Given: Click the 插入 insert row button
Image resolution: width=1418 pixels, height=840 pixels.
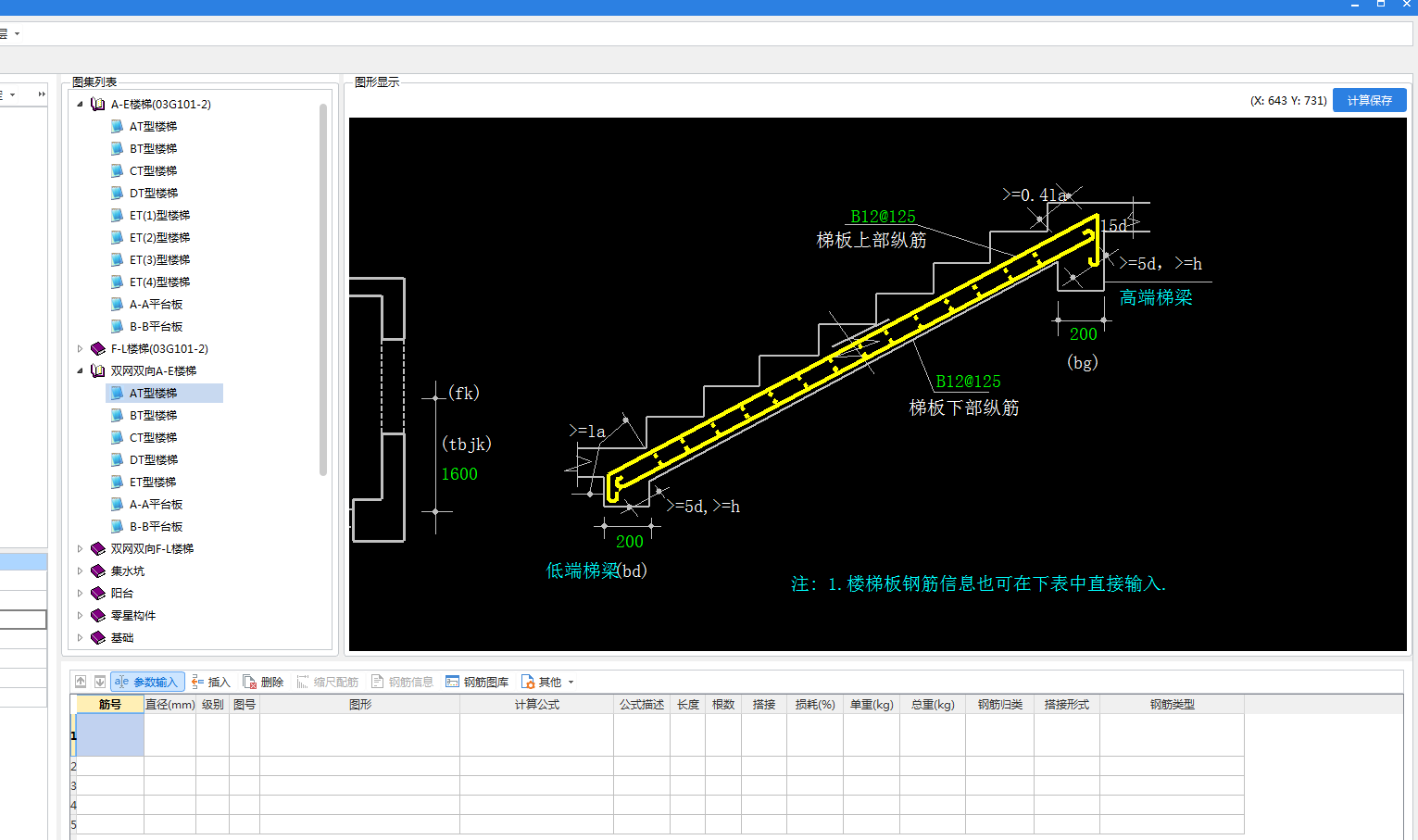Looking at the screenshot, I should click(210, 682).
